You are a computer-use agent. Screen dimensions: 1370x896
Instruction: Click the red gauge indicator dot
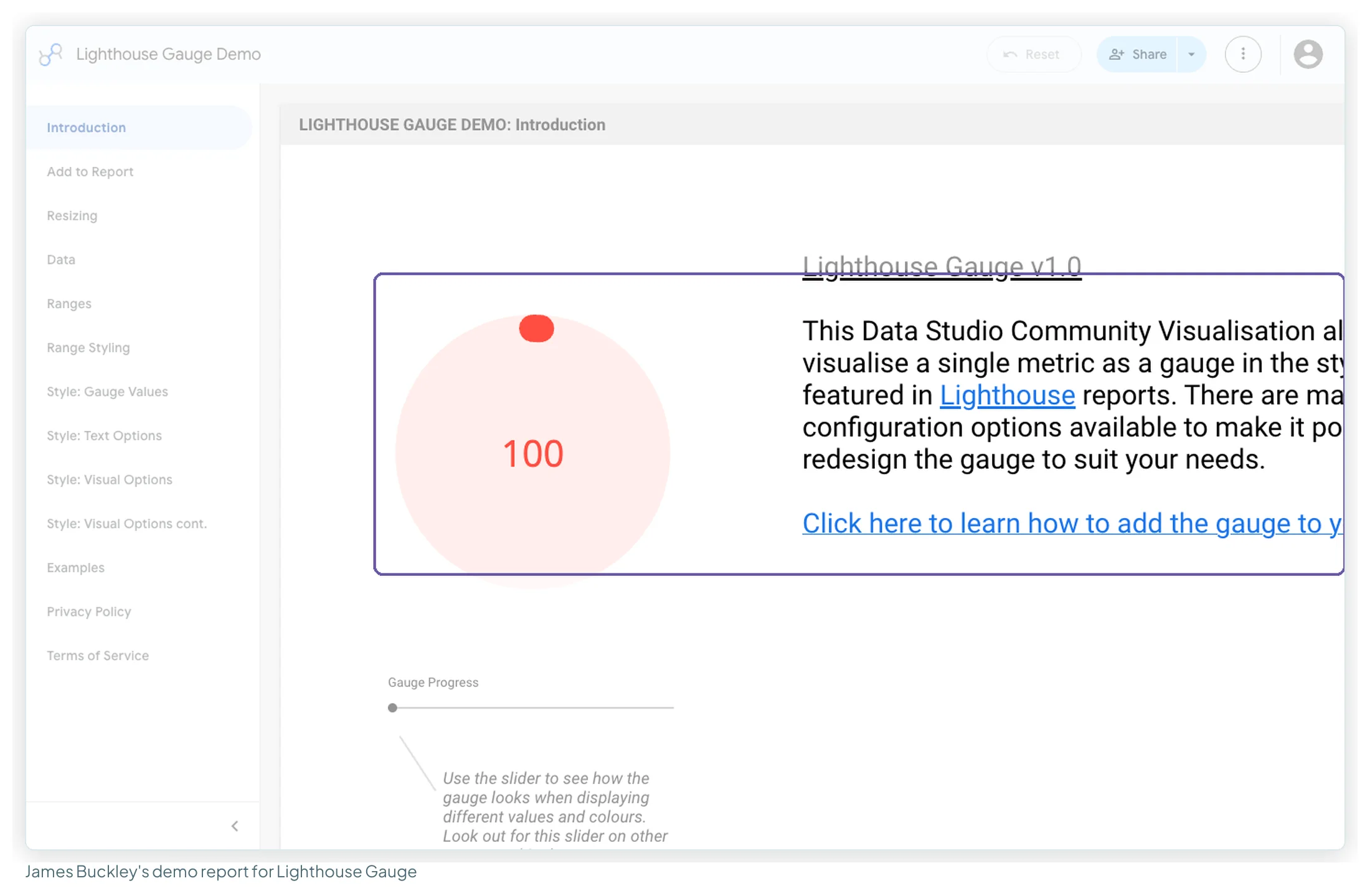tap(536, 329)
